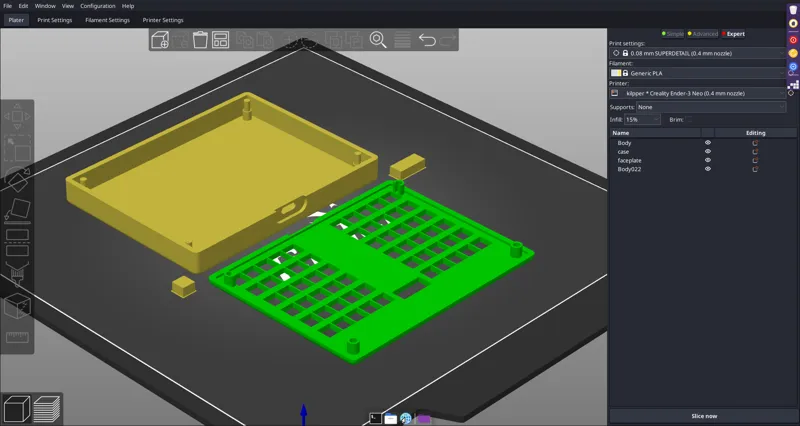Switch to the Plater tab

click(16, 20)
